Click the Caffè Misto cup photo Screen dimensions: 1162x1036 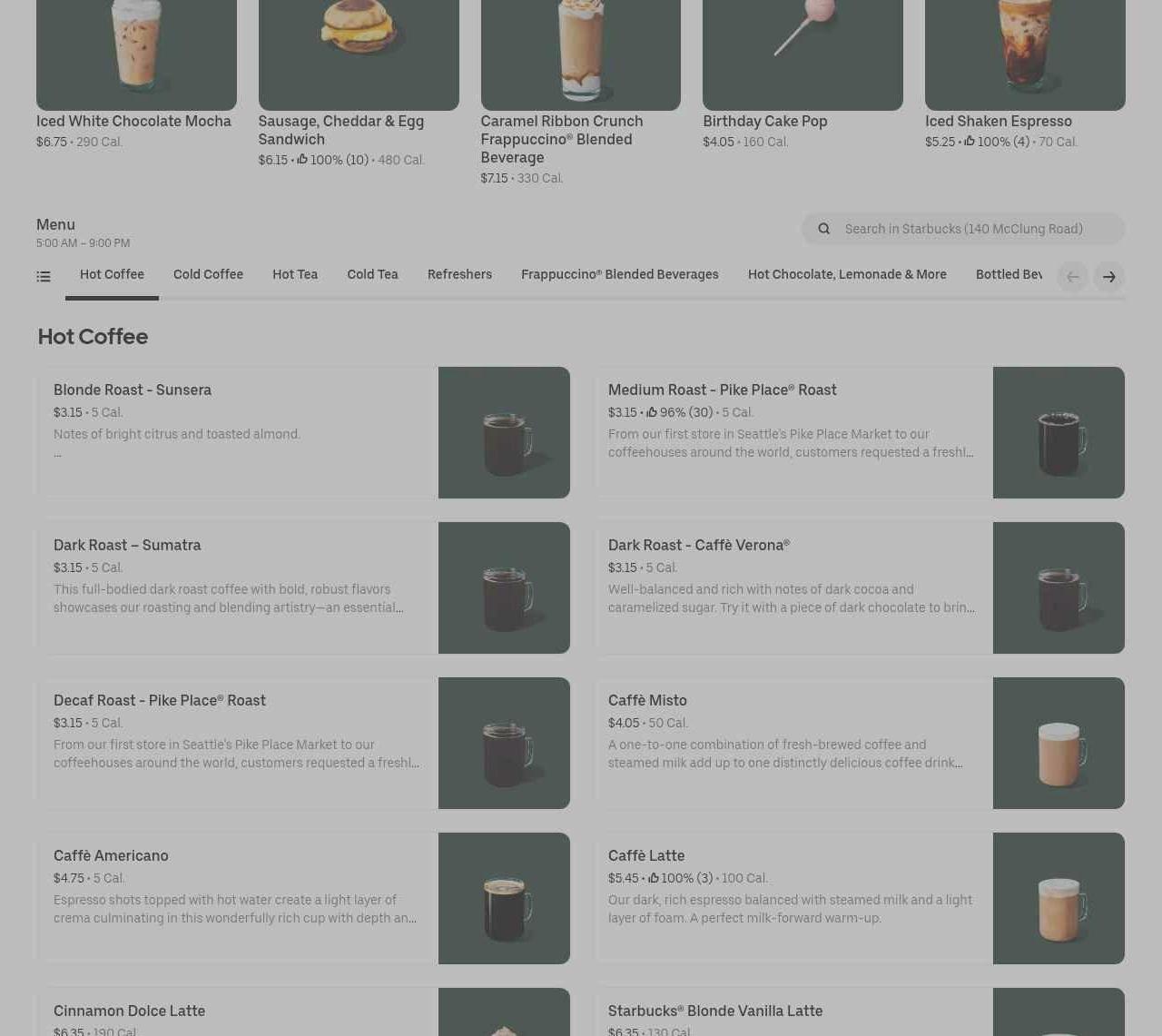(1059, 743)
